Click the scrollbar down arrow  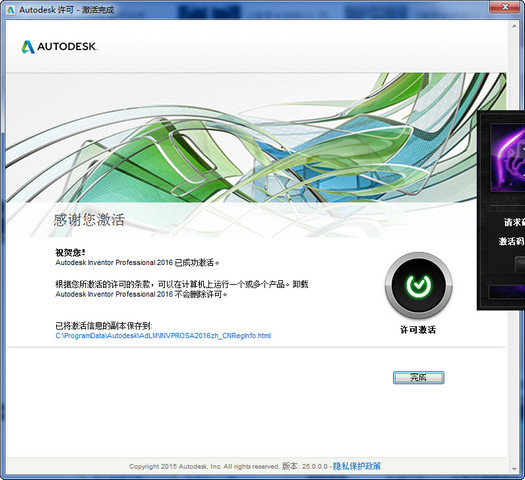point(514,469)
